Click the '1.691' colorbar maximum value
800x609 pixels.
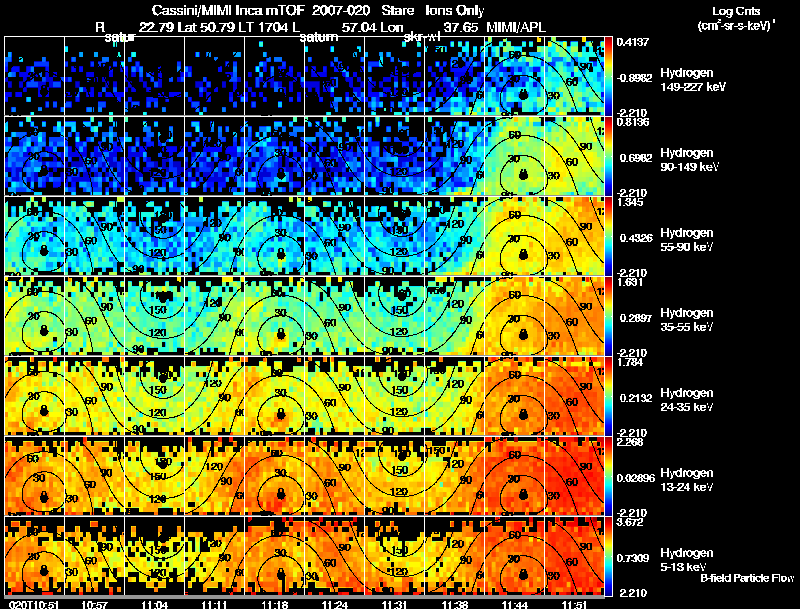coord(630,282)
